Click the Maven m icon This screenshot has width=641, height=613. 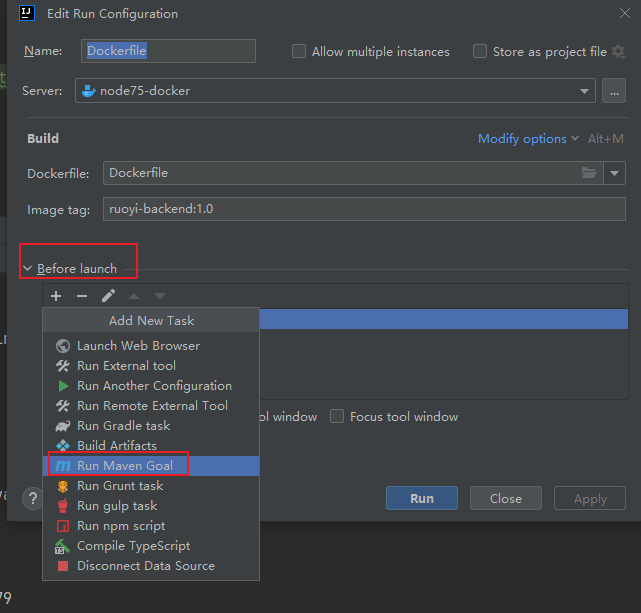(63, 465)
